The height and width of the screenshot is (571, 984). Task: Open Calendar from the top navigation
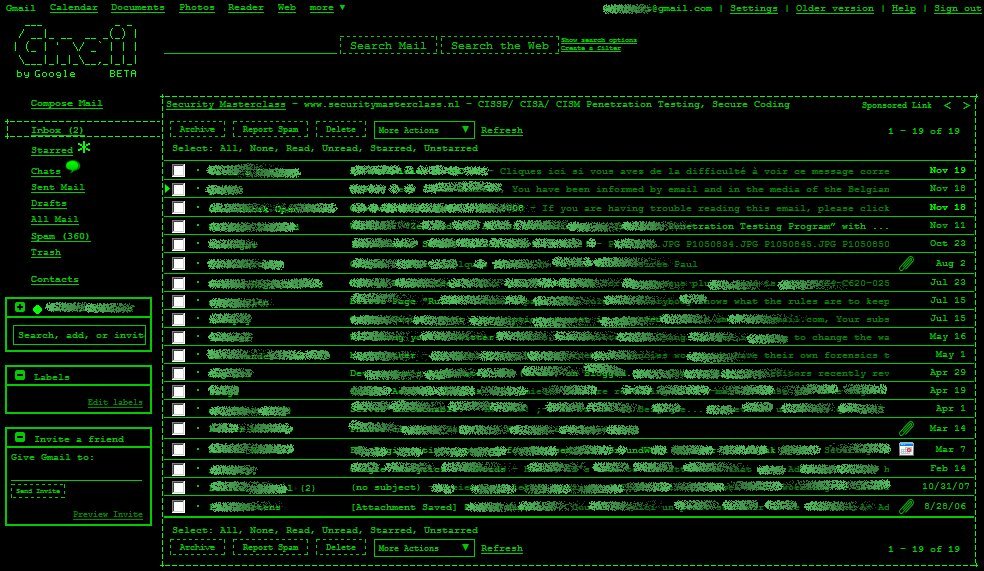point(73,8)
